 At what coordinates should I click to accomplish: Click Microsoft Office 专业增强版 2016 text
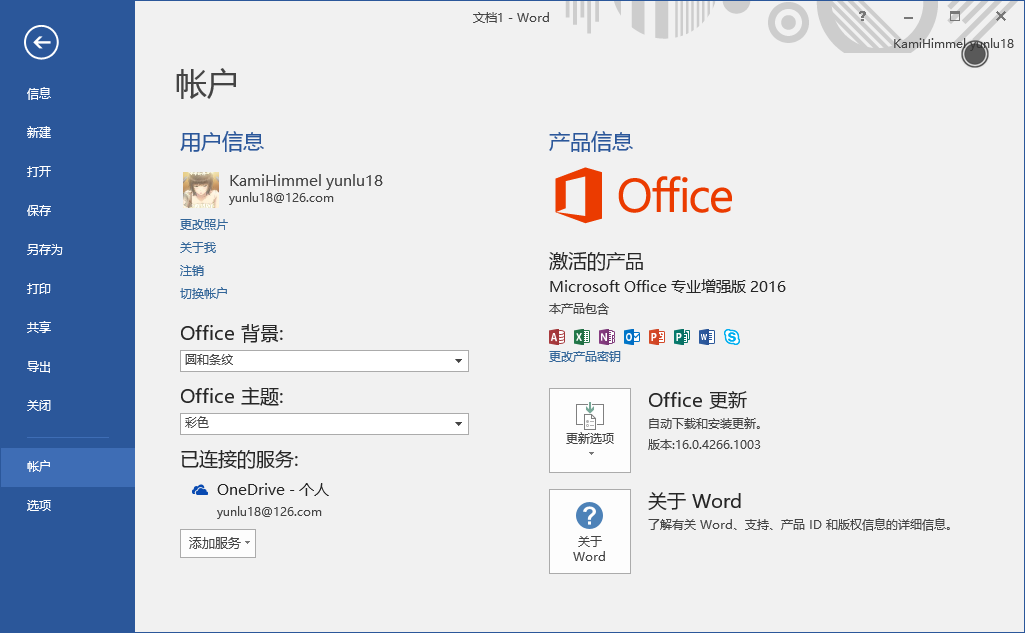[667, 286]
